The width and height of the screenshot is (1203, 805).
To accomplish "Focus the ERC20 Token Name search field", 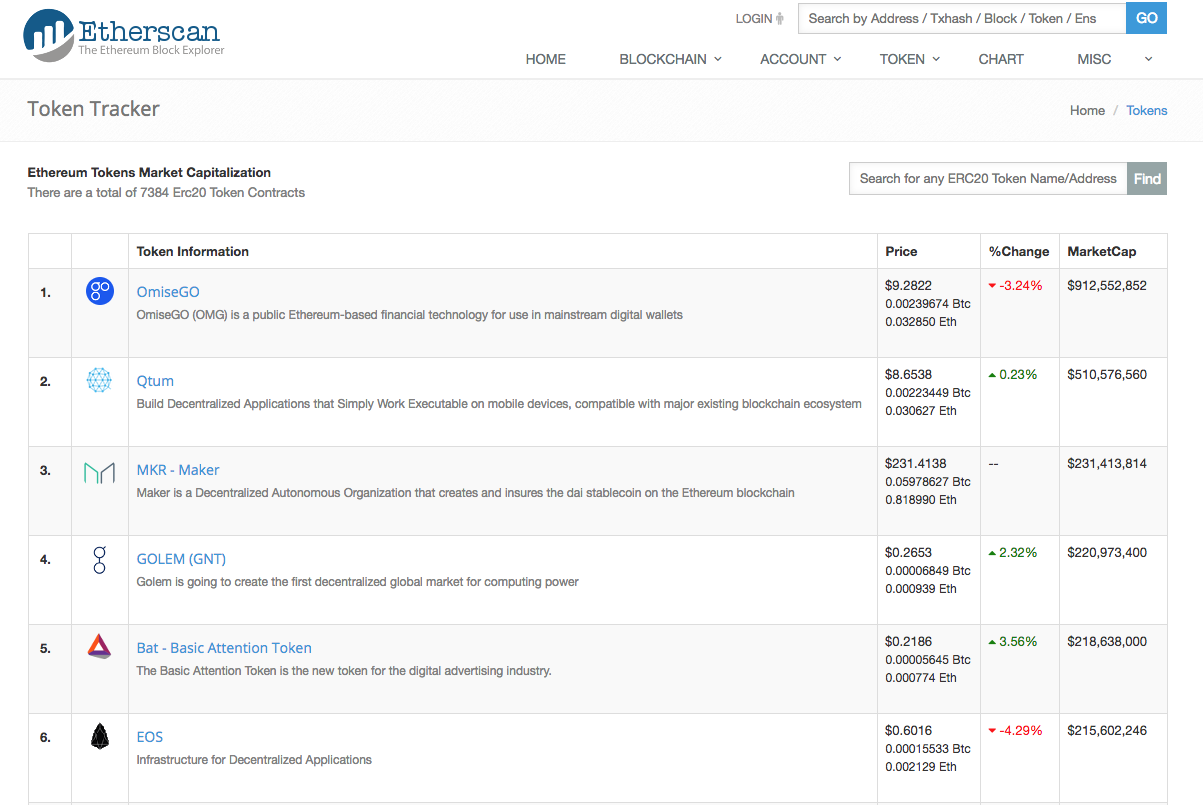I will click(988, 179).
